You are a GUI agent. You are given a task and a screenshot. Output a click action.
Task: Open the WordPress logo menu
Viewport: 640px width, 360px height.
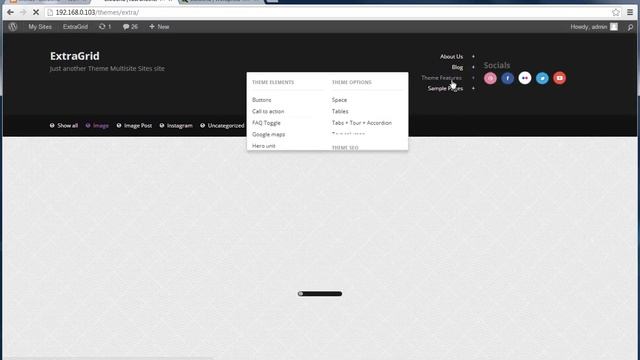(x=13, y=27)
